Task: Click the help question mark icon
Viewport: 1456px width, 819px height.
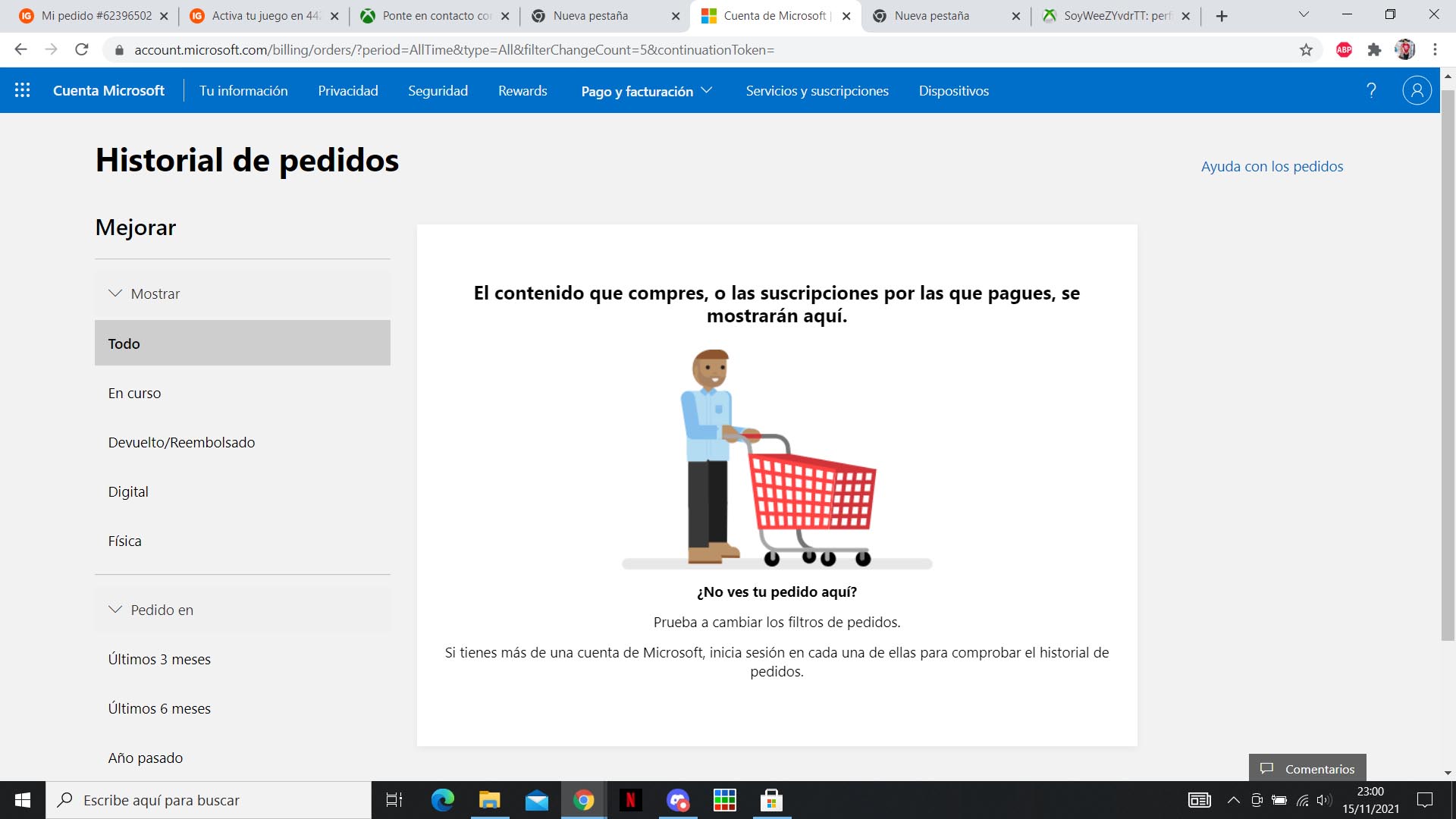Action: click(1371, 90)
